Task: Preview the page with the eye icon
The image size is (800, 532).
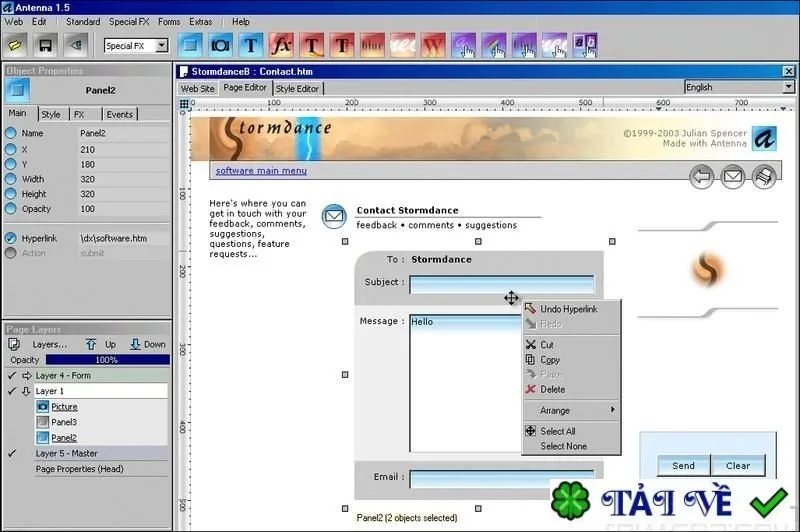Action: pos(76,45)
